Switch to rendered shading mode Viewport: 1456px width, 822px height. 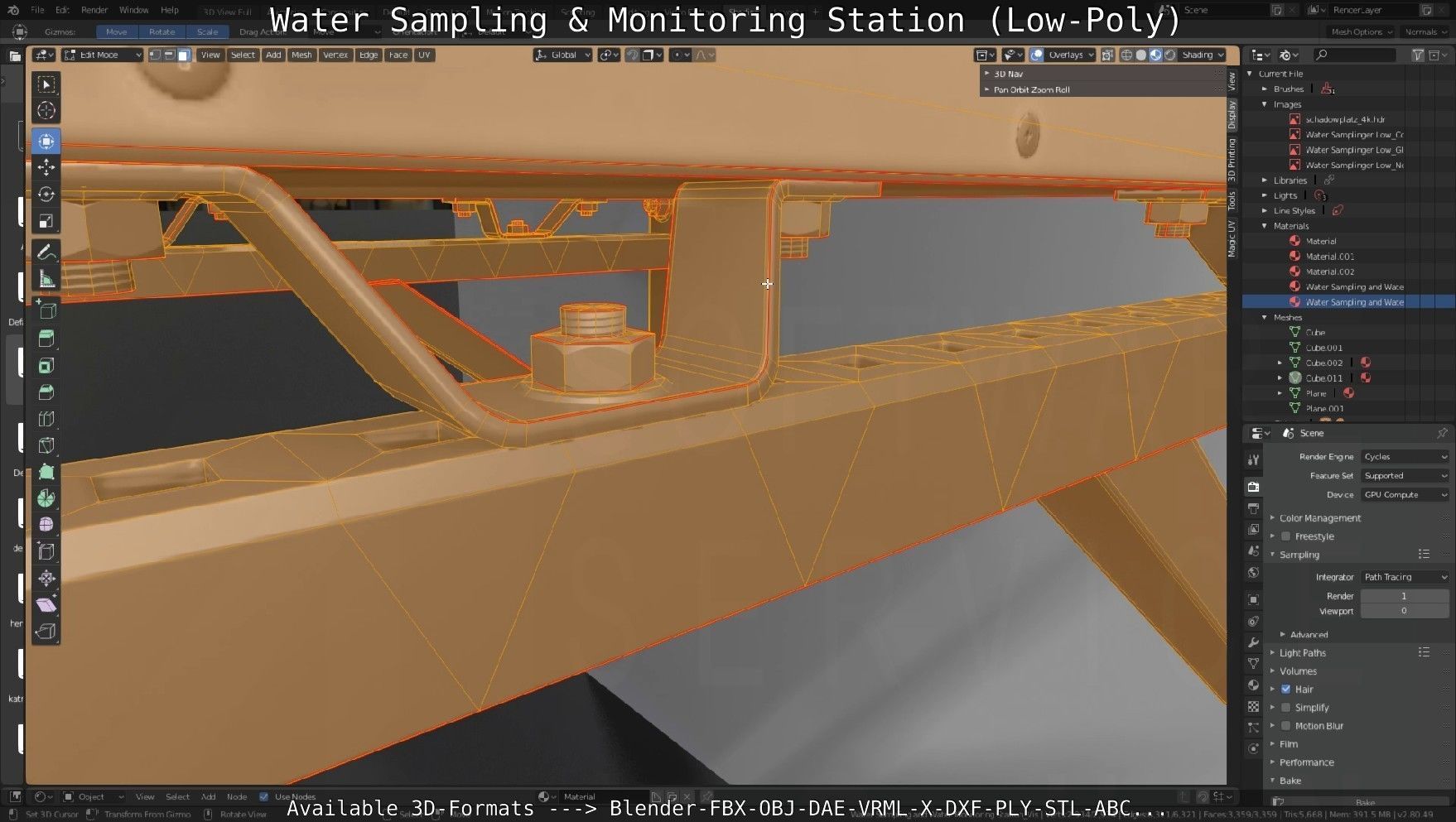click(1169, 55)
